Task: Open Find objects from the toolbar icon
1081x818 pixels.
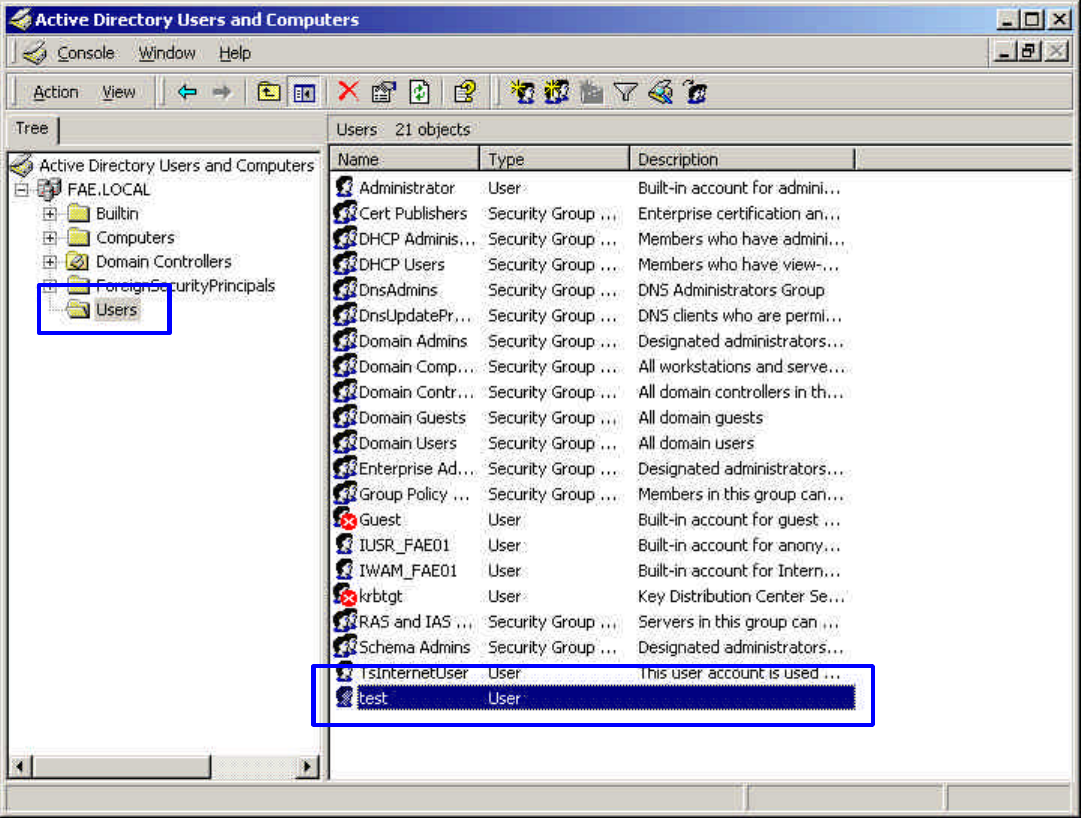Action: point(660,92)
